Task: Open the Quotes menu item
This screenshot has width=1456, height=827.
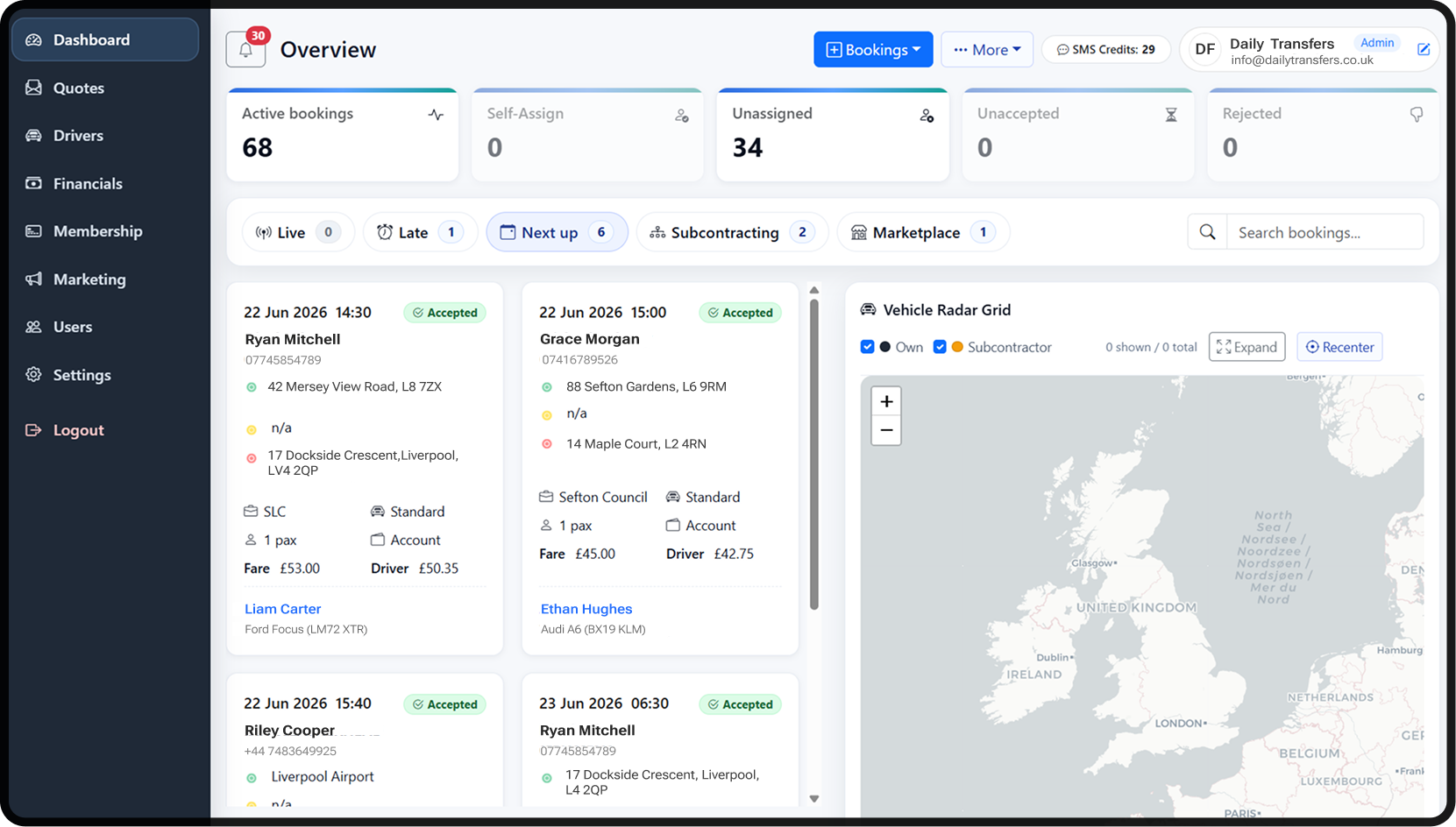Action: click(x=105, y=88)
